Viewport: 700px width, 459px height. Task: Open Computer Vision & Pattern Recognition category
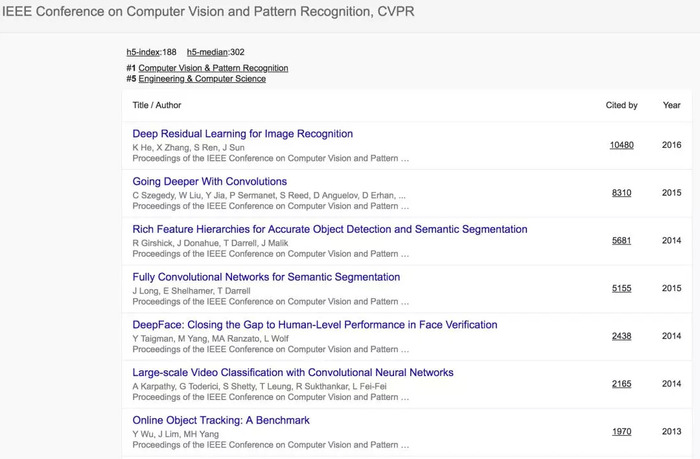(213, 68)
